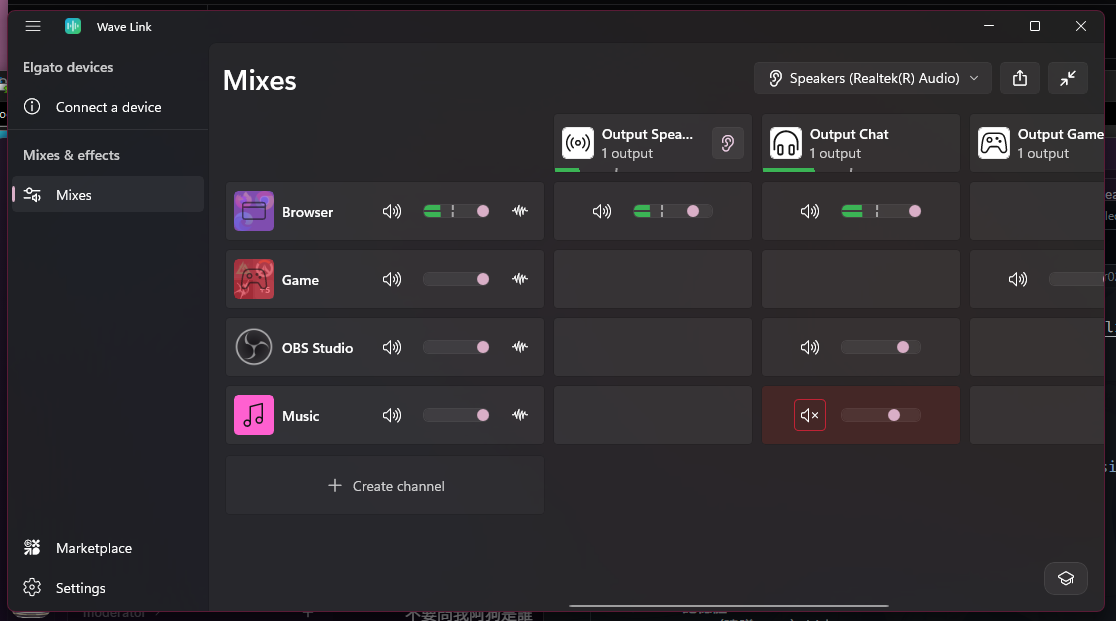This screenshot has width=1116, height=621.
Task: Open Settings from the sidebar
Action: click(x=108, y=588)
